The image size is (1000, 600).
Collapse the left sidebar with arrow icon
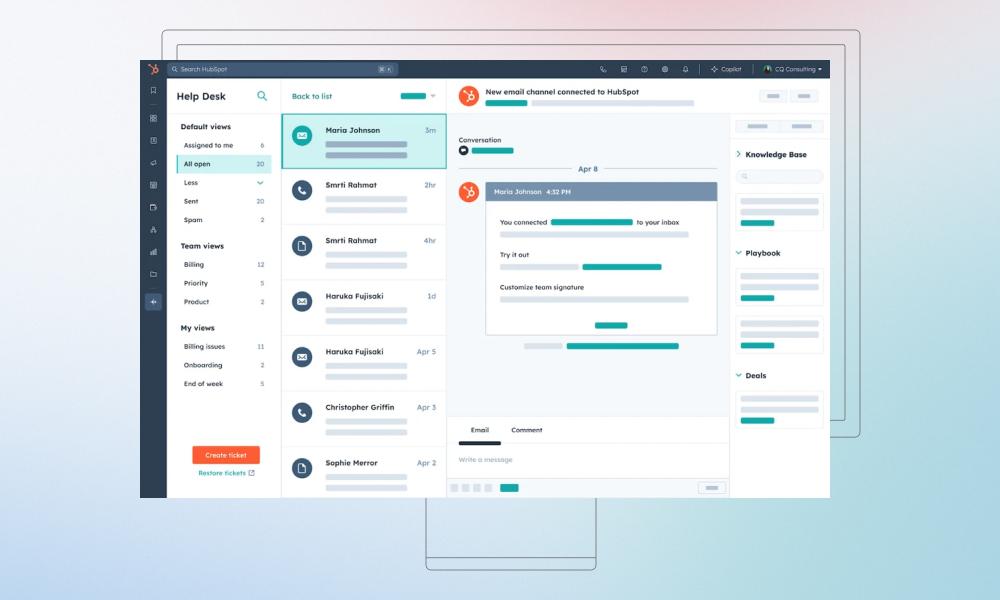pyautogui.click(x=152, y=300)
